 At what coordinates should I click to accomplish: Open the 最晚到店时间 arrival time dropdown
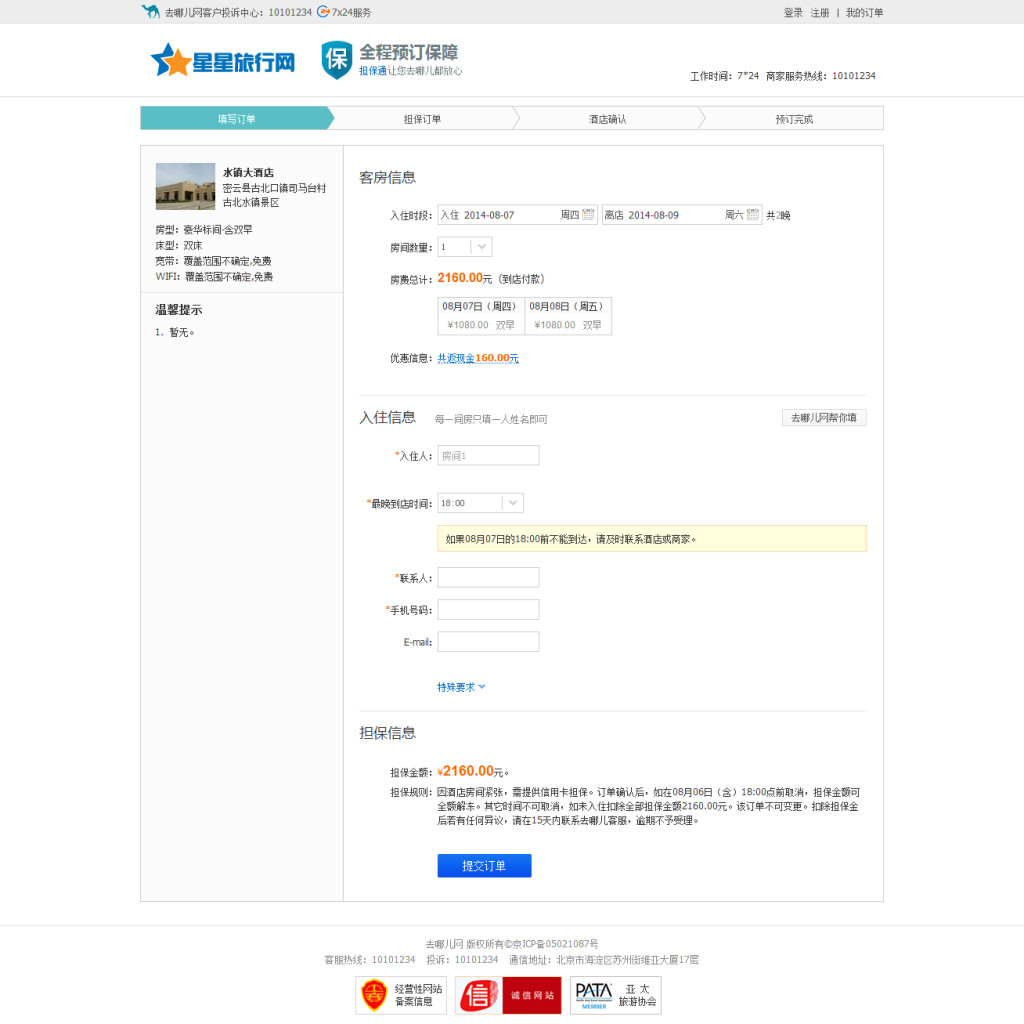480,503
